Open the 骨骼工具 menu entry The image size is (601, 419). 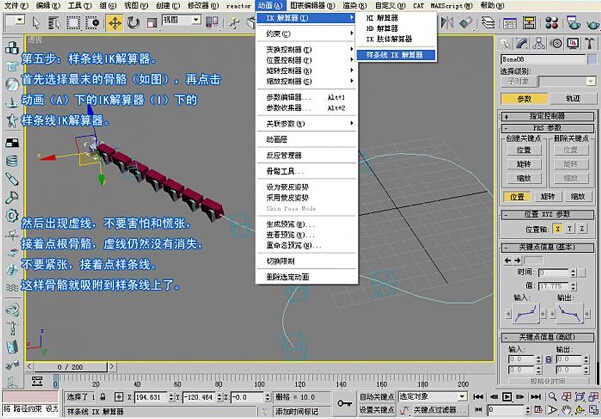307,171
